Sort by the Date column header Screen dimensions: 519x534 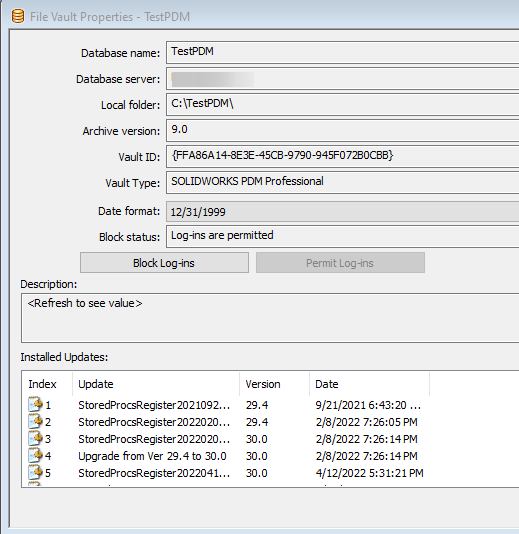369,384
